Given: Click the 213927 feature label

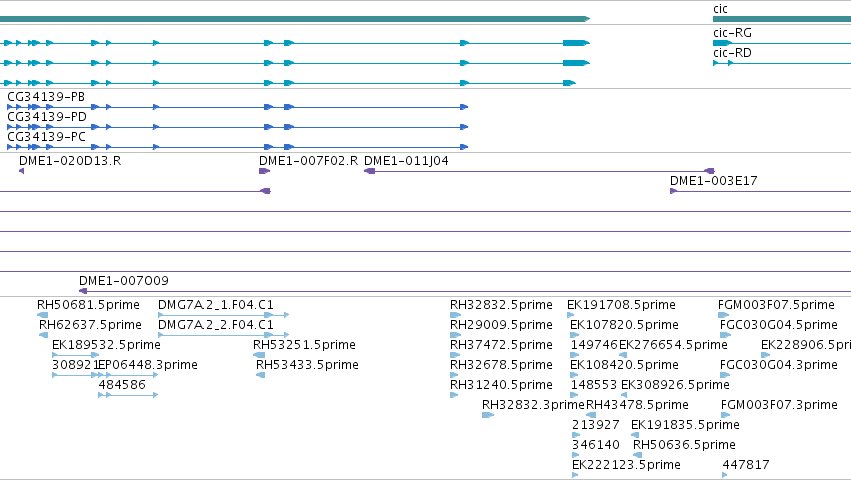Looking at the screenshot, I should pos(595,425).
